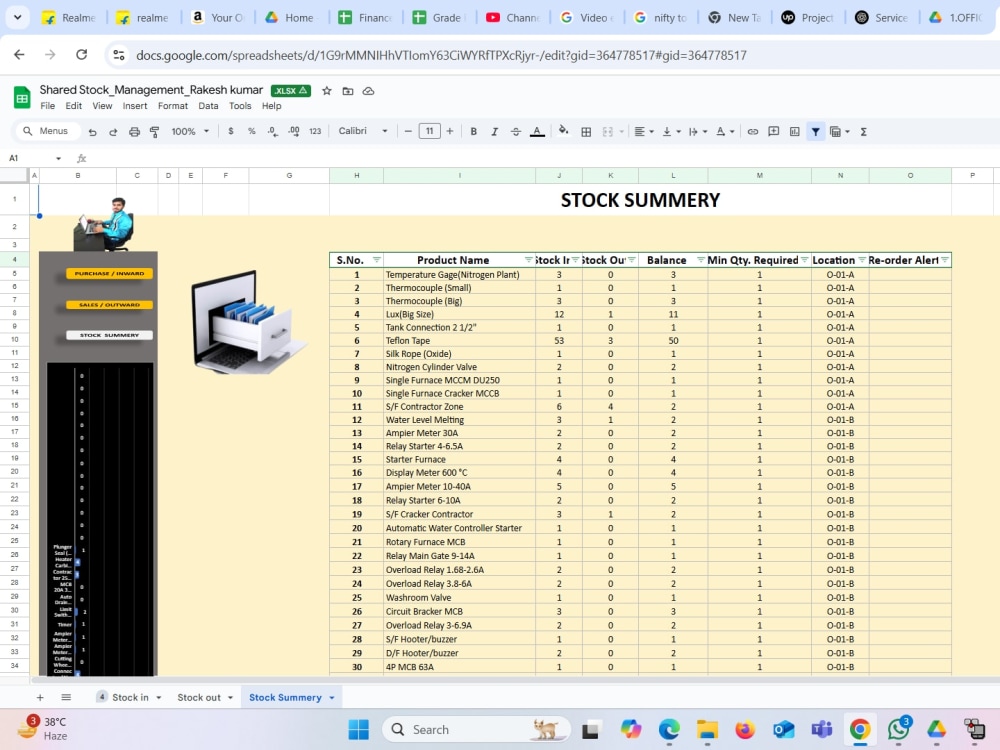Reload the page in the browser
Viewport: 1000px width, 750px height.
pos(82,55)
